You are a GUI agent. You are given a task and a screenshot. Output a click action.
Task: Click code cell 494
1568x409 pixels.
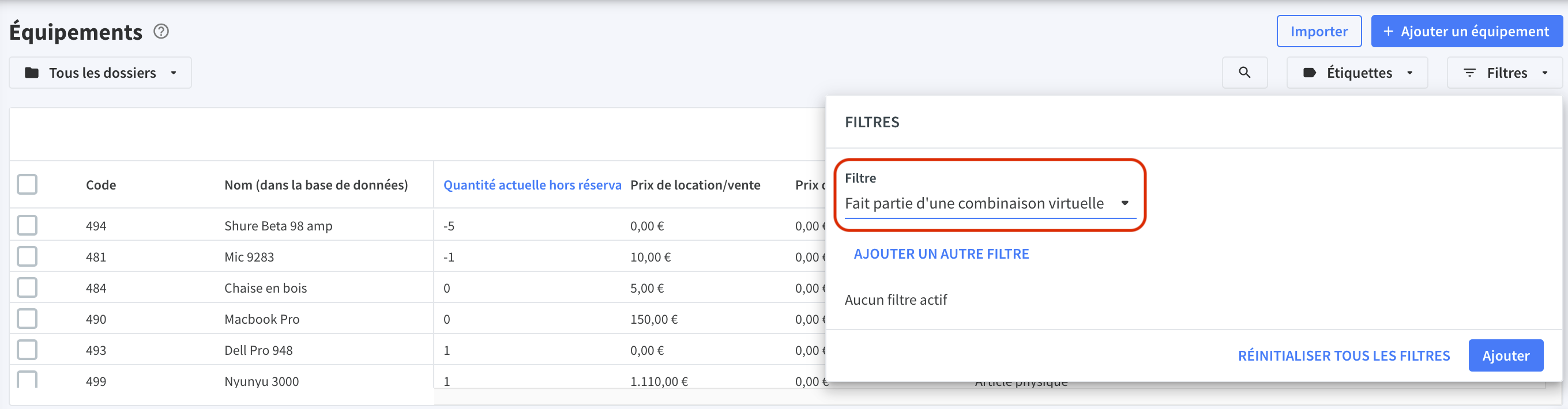coord(96,226)
